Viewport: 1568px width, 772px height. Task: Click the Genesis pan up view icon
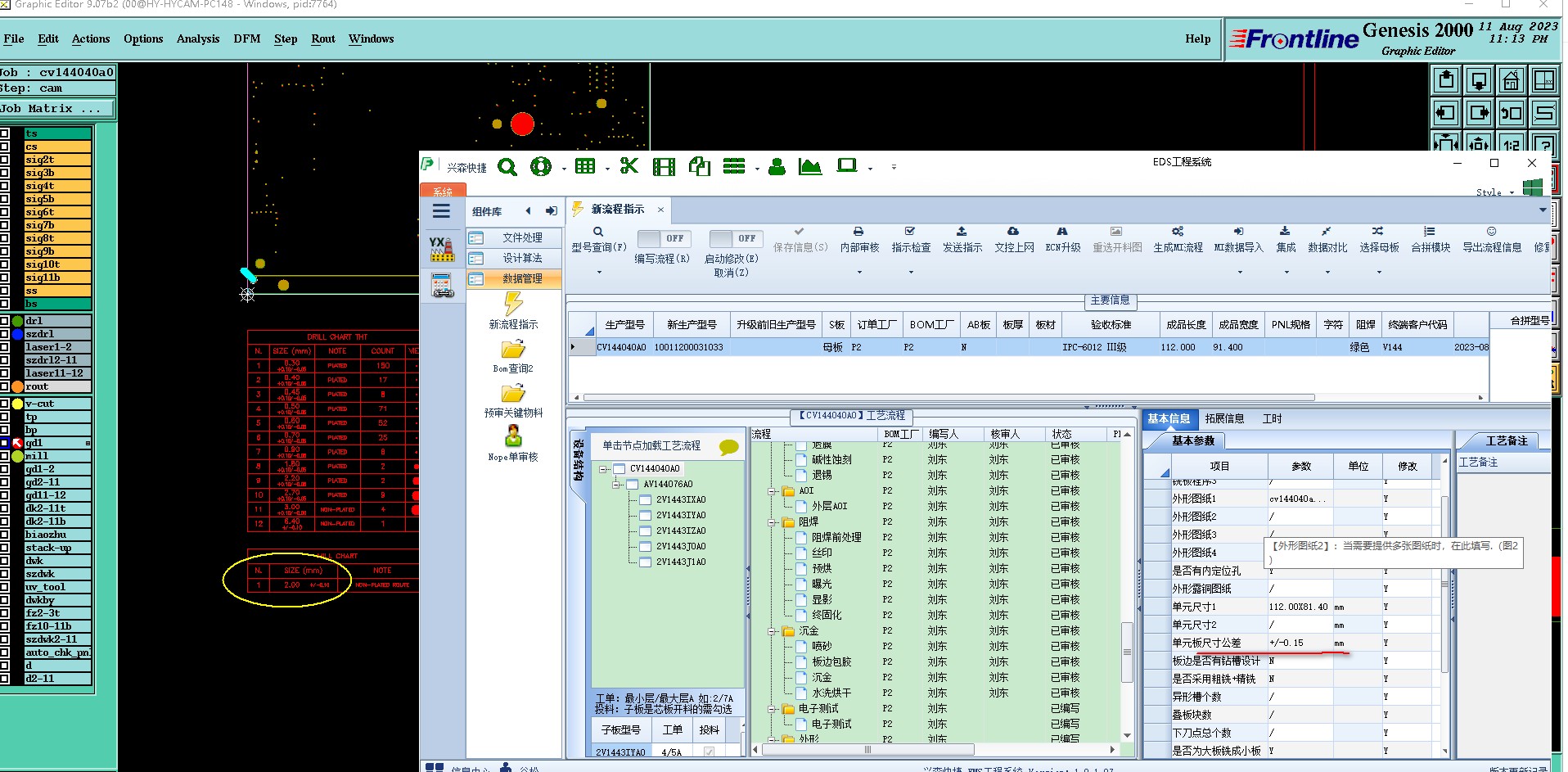[x=1446, y=80]
